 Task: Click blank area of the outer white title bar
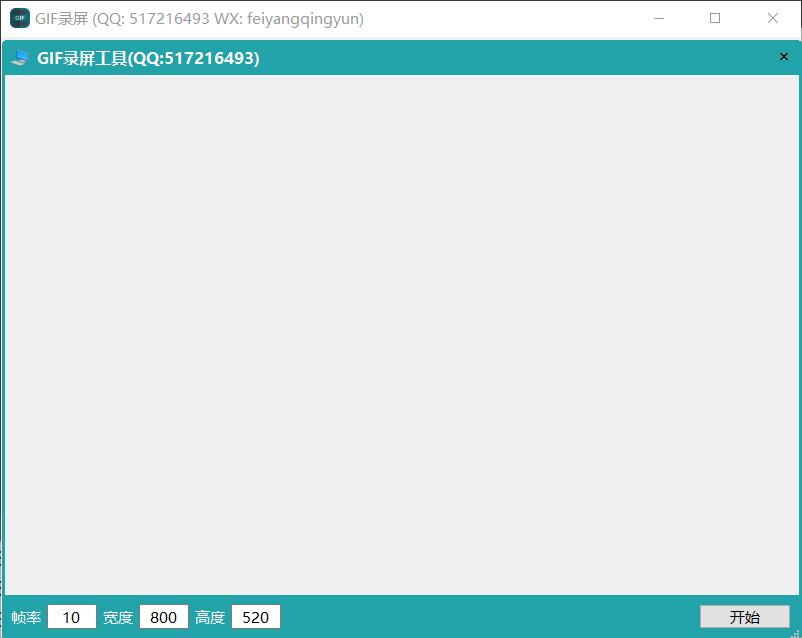tap(500, 18)
